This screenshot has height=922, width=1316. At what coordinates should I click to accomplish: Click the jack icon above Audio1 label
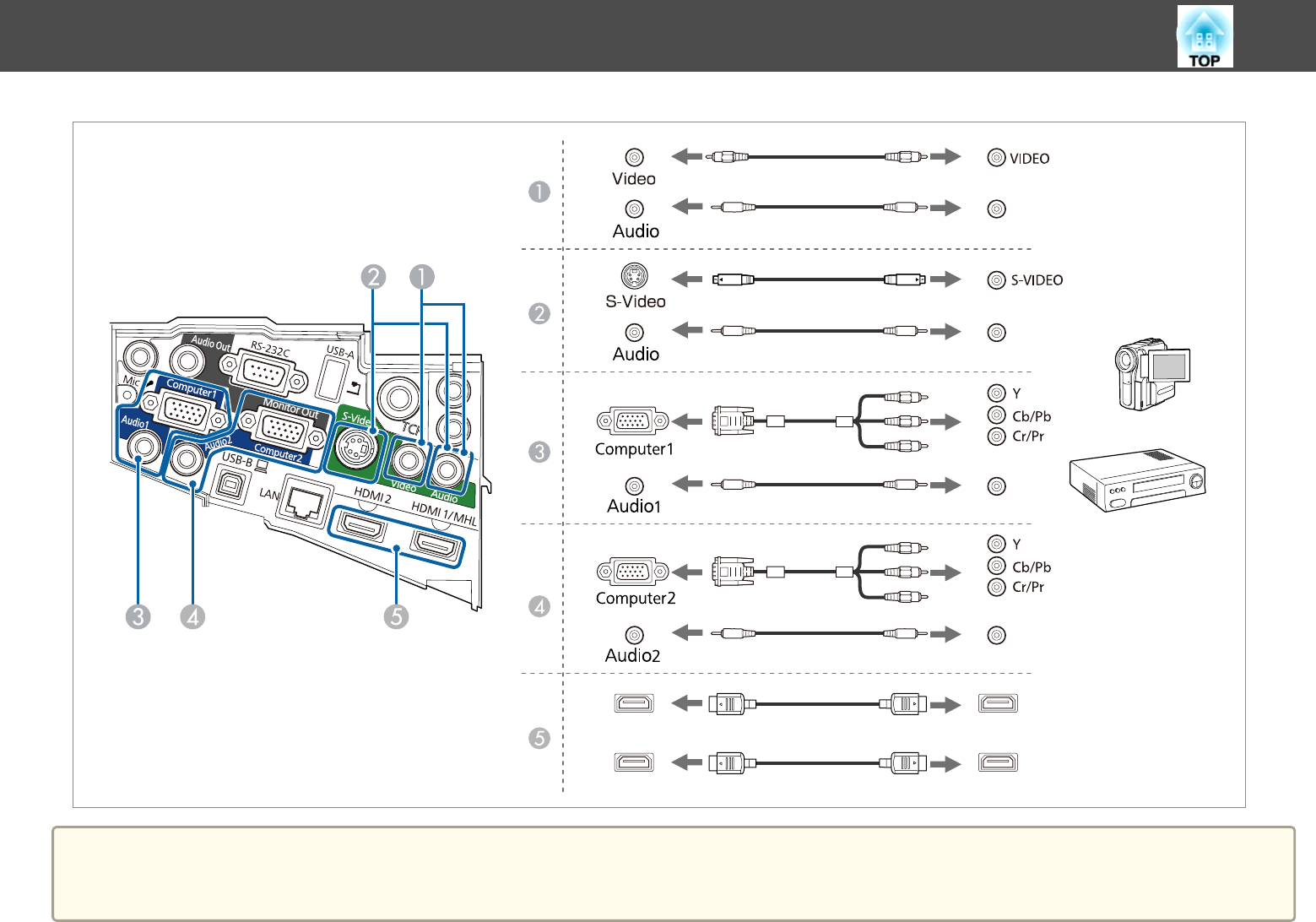[634, 485]
